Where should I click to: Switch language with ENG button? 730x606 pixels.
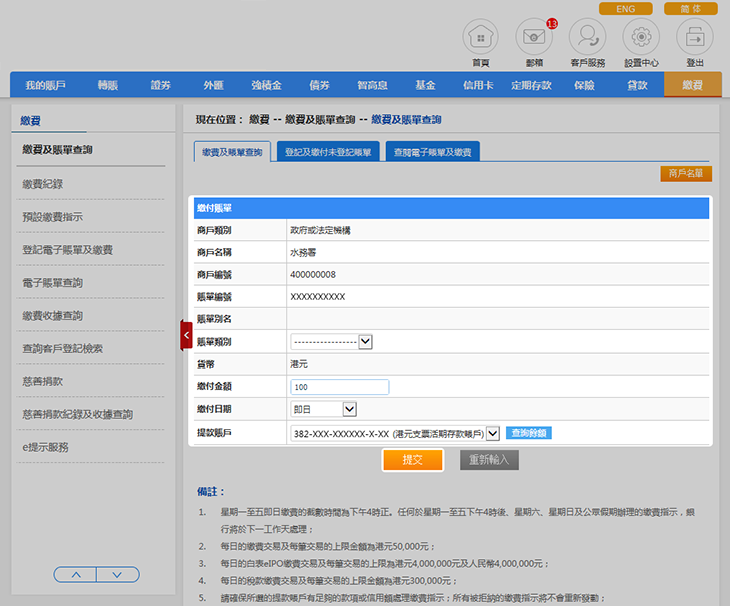[x=625, y=9]
